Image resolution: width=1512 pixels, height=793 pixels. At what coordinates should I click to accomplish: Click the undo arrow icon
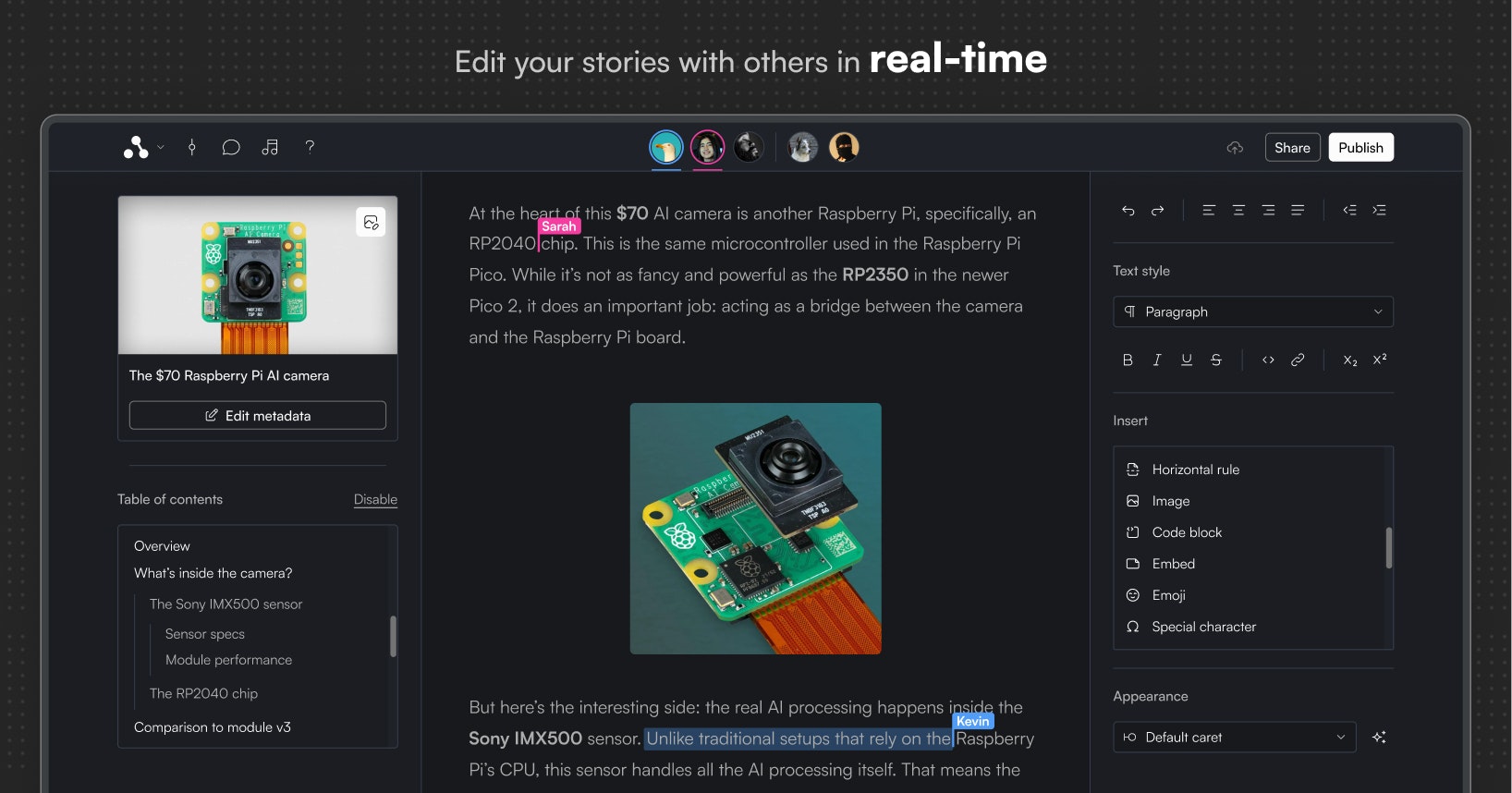click(x=1128, y=211)
